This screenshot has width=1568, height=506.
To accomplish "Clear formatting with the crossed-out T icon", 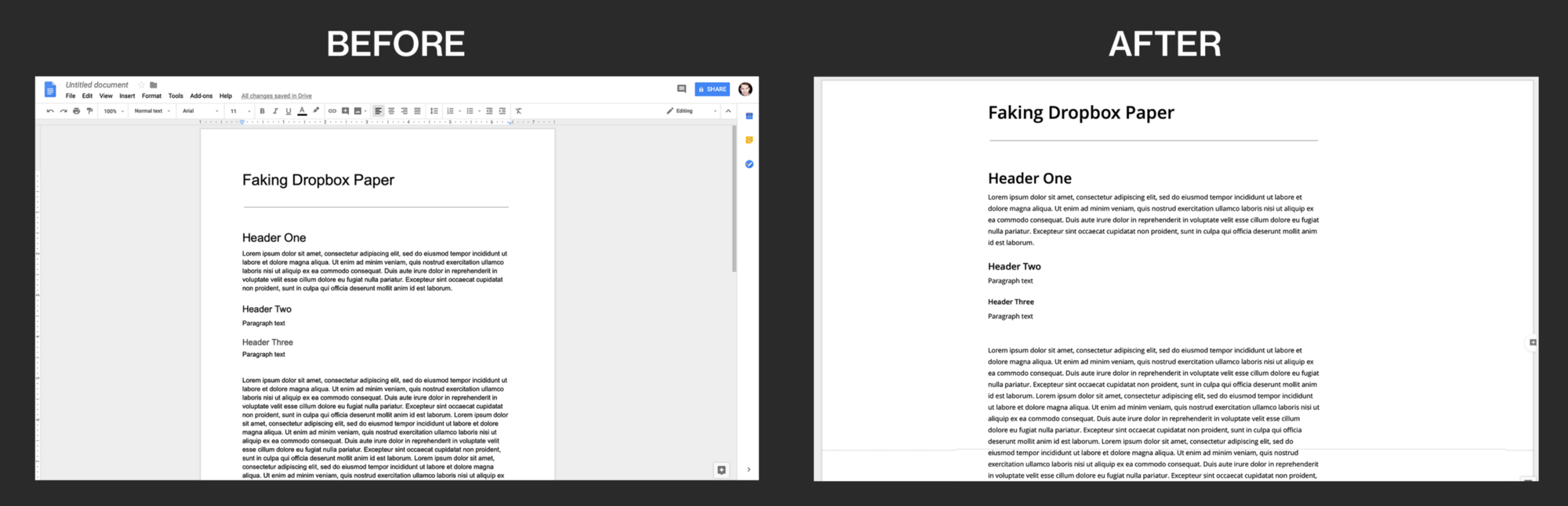I will (x=518, y=111).
